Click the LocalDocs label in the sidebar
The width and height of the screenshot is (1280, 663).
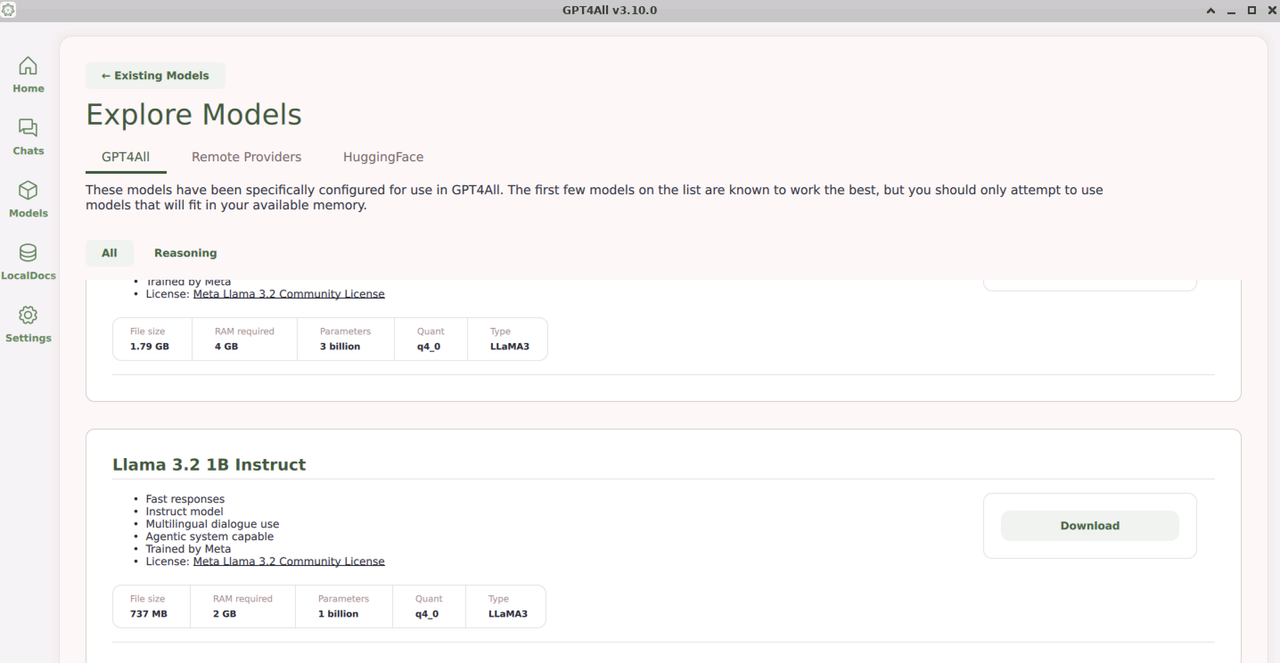[28, 275]
